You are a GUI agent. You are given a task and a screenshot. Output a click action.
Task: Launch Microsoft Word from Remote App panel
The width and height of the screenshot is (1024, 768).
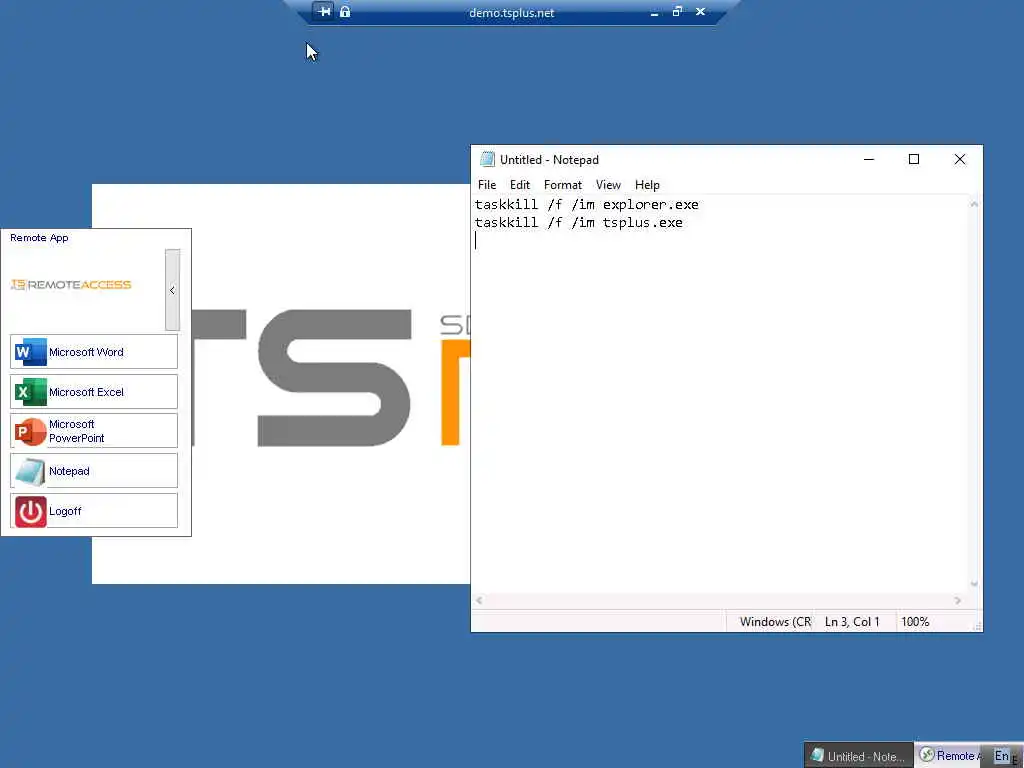93,352
